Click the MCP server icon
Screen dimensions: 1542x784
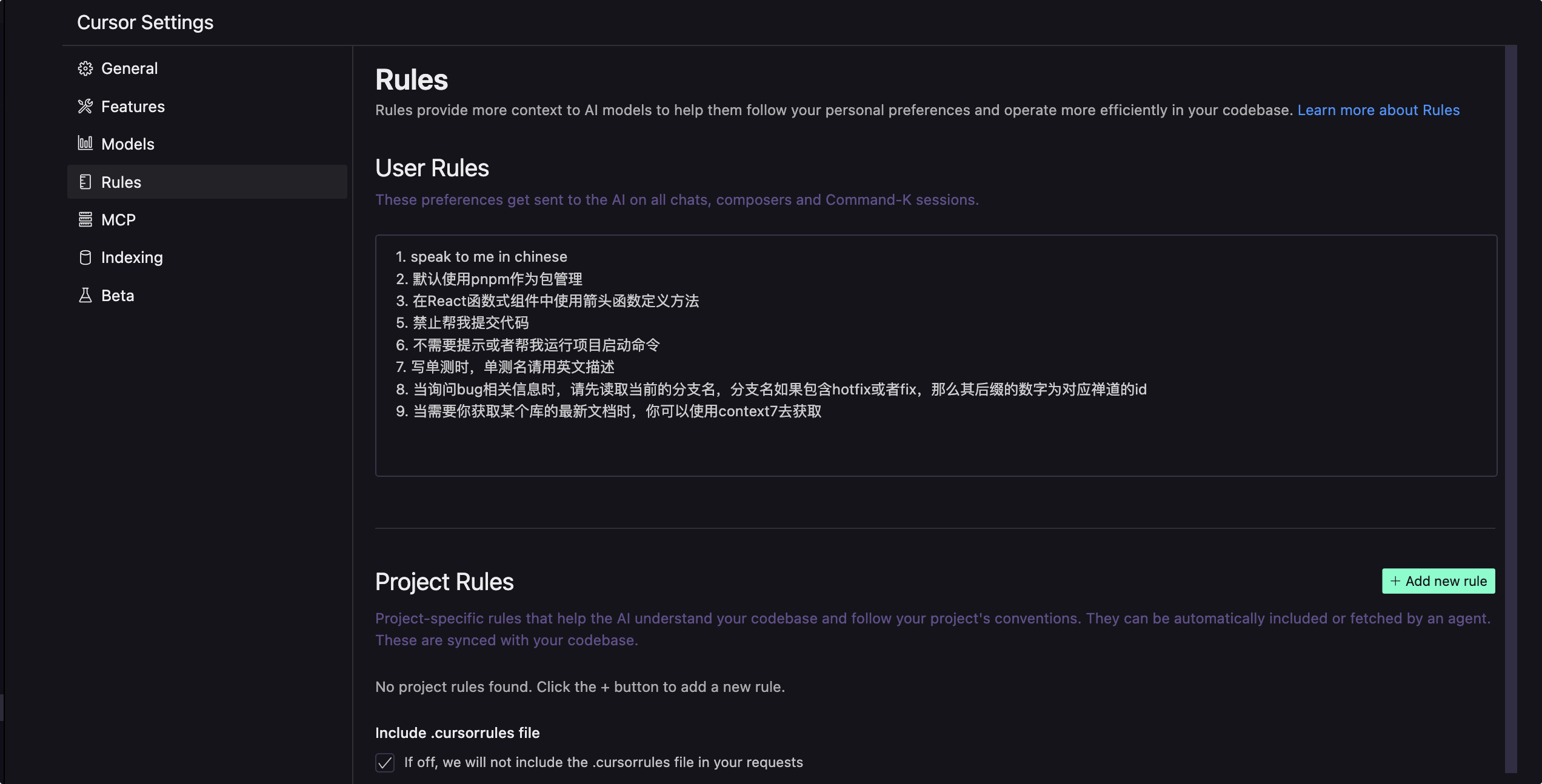point(85,219)
